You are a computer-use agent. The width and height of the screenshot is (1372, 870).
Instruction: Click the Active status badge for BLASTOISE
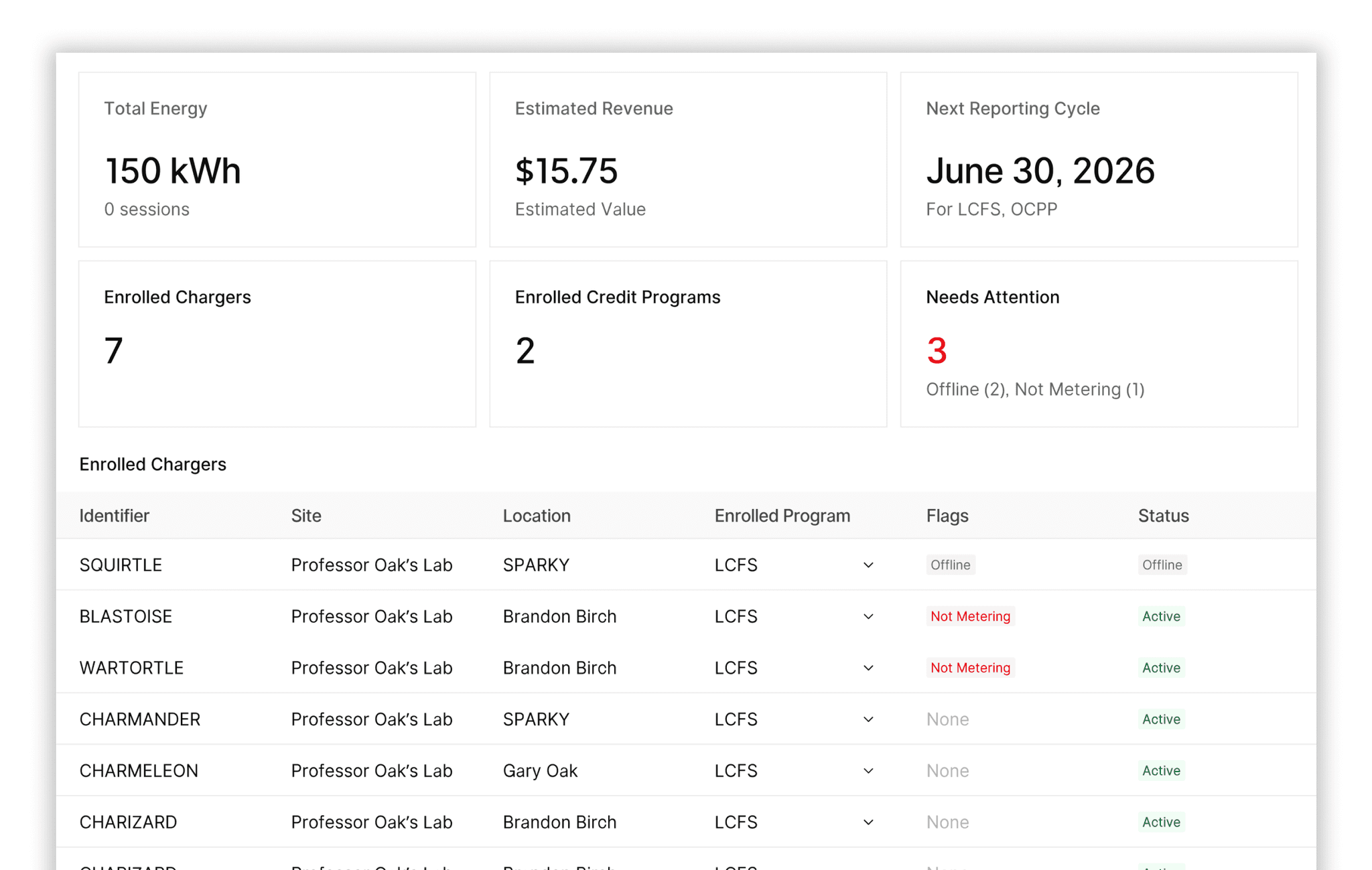1161,616
